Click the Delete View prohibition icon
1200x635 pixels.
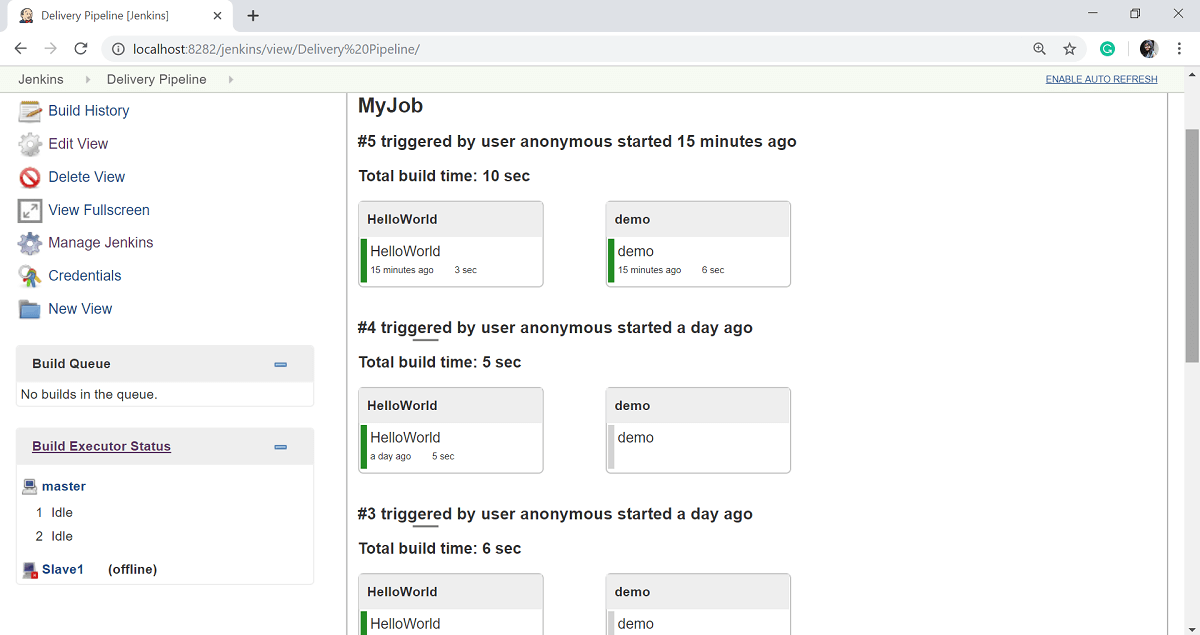point(30,177)
